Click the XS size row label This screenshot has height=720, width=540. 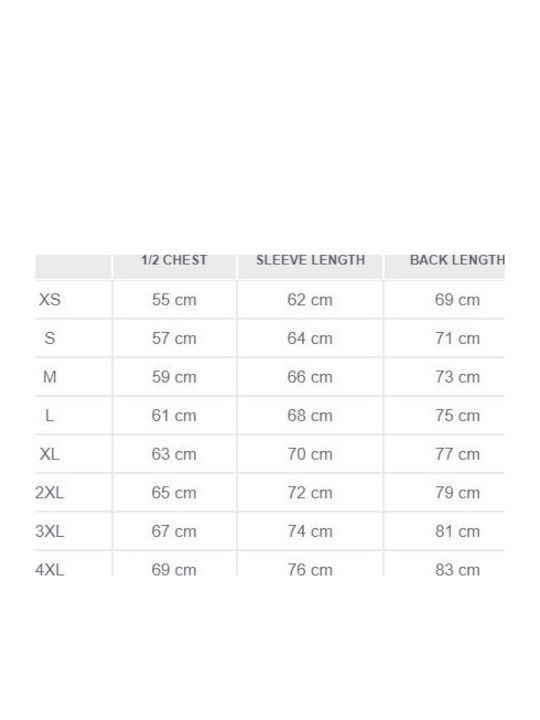(x=50, y=300)
